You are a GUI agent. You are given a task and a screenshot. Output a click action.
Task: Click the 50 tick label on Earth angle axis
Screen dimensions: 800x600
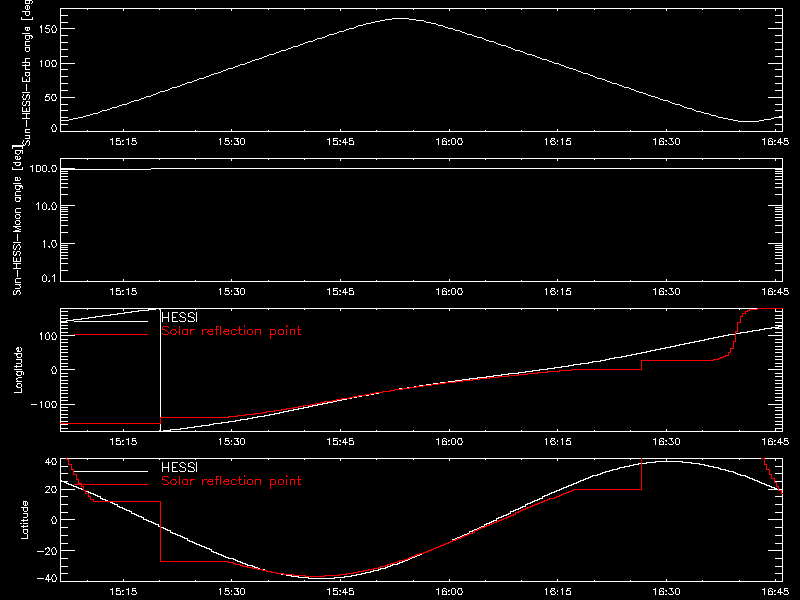tap(51, 97)
